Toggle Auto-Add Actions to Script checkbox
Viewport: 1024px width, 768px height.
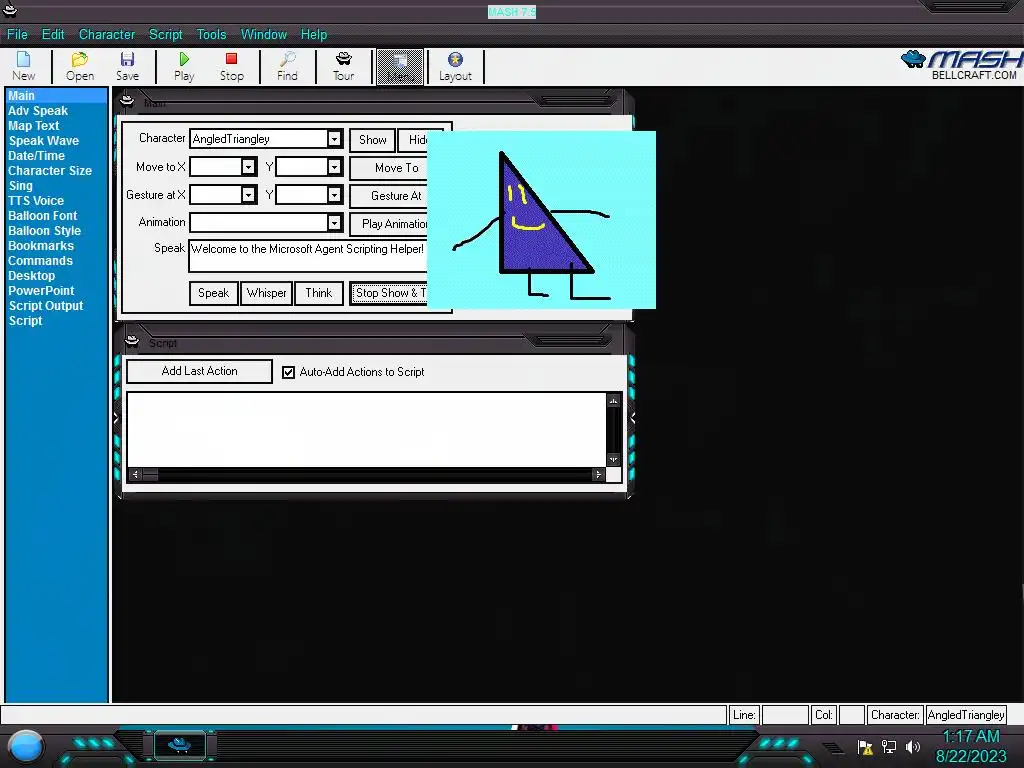(x=288, y=372)
